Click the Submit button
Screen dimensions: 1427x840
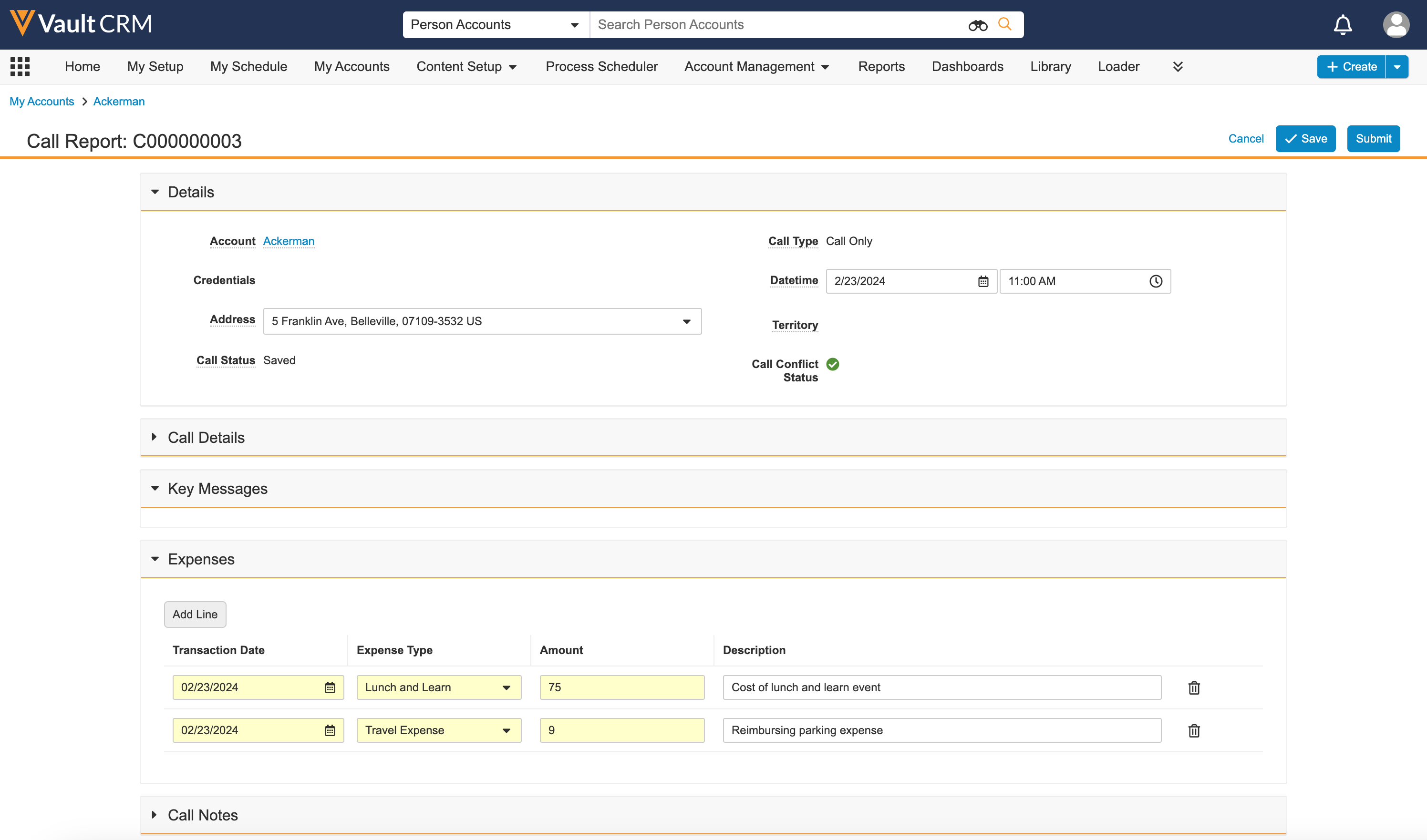[1373, 139]
